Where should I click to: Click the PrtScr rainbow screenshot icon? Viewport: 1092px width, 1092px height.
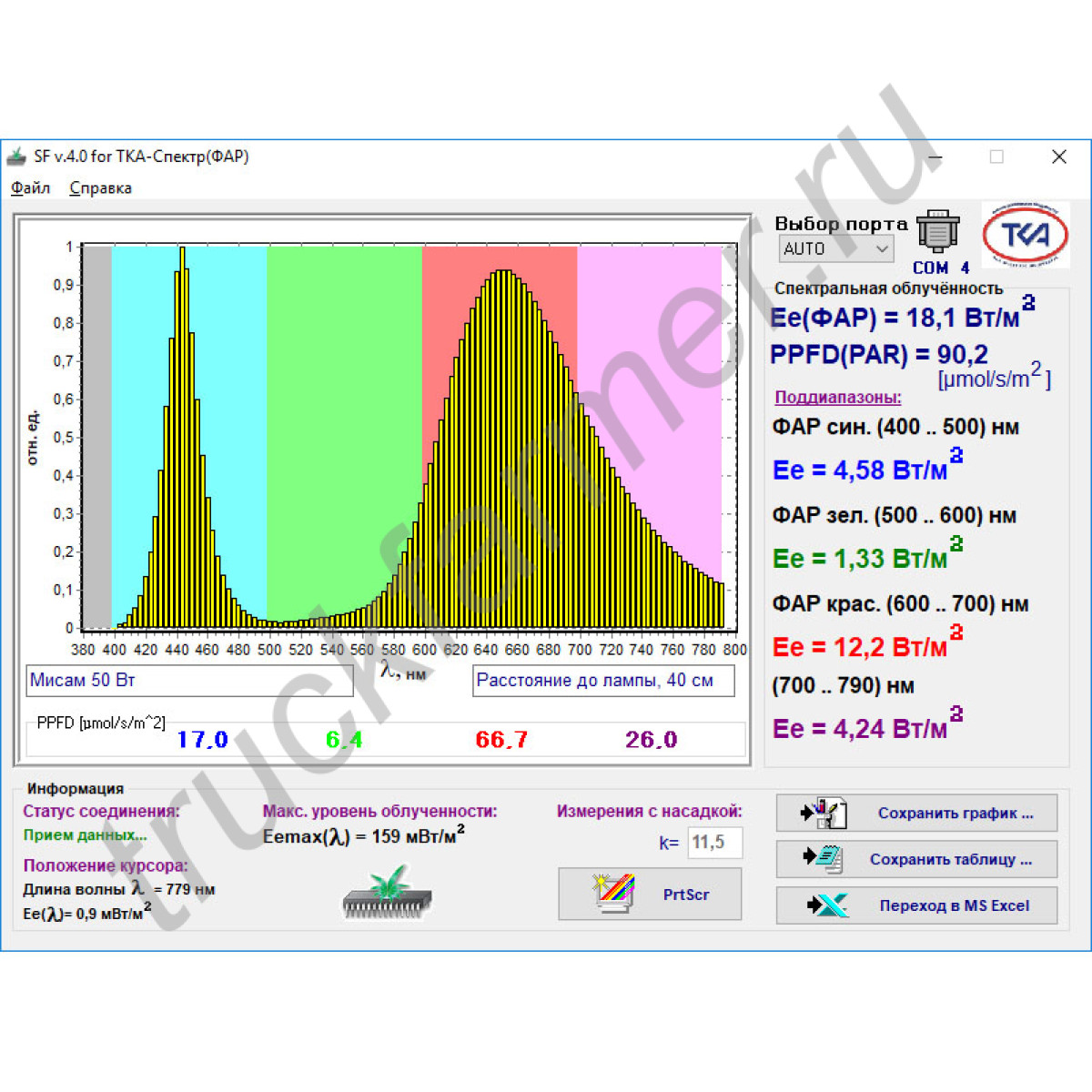point(612,894)
